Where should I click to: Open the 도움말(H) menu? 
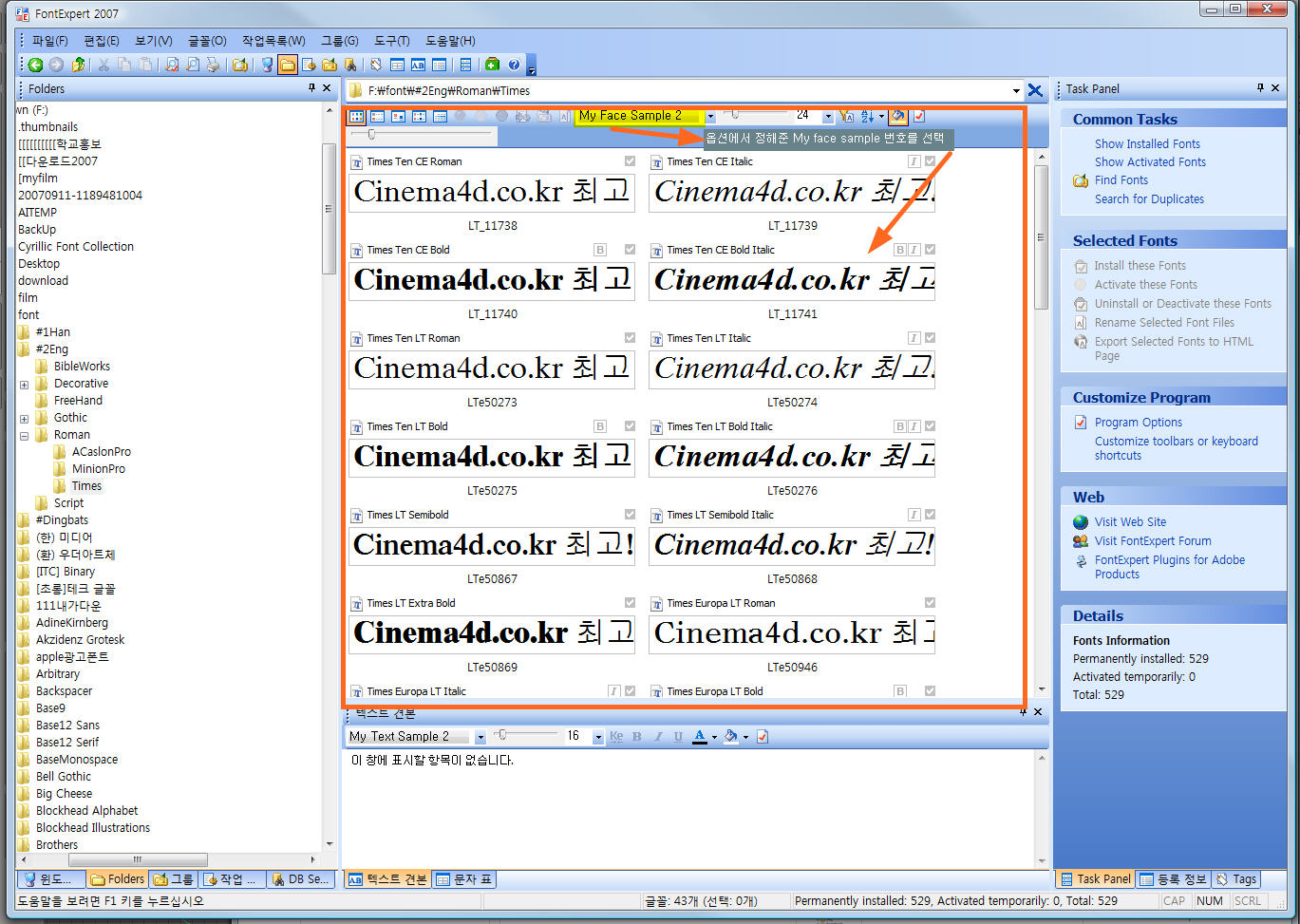coord(450,41)
